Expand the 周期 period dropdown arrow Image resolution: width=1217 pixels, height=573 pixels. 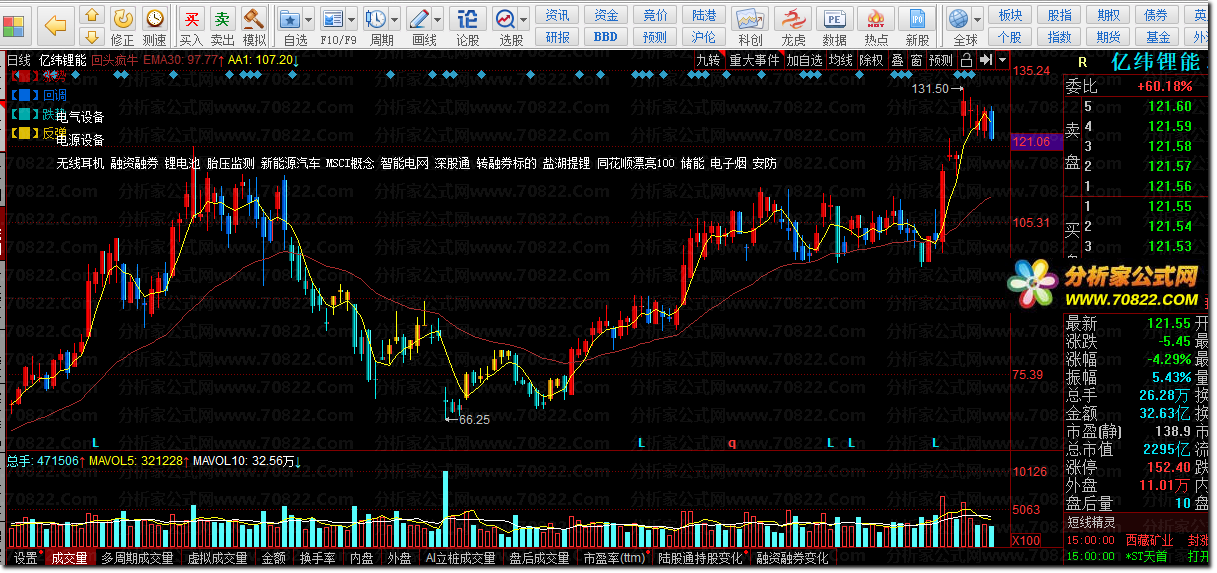click(x=396, y=18)
